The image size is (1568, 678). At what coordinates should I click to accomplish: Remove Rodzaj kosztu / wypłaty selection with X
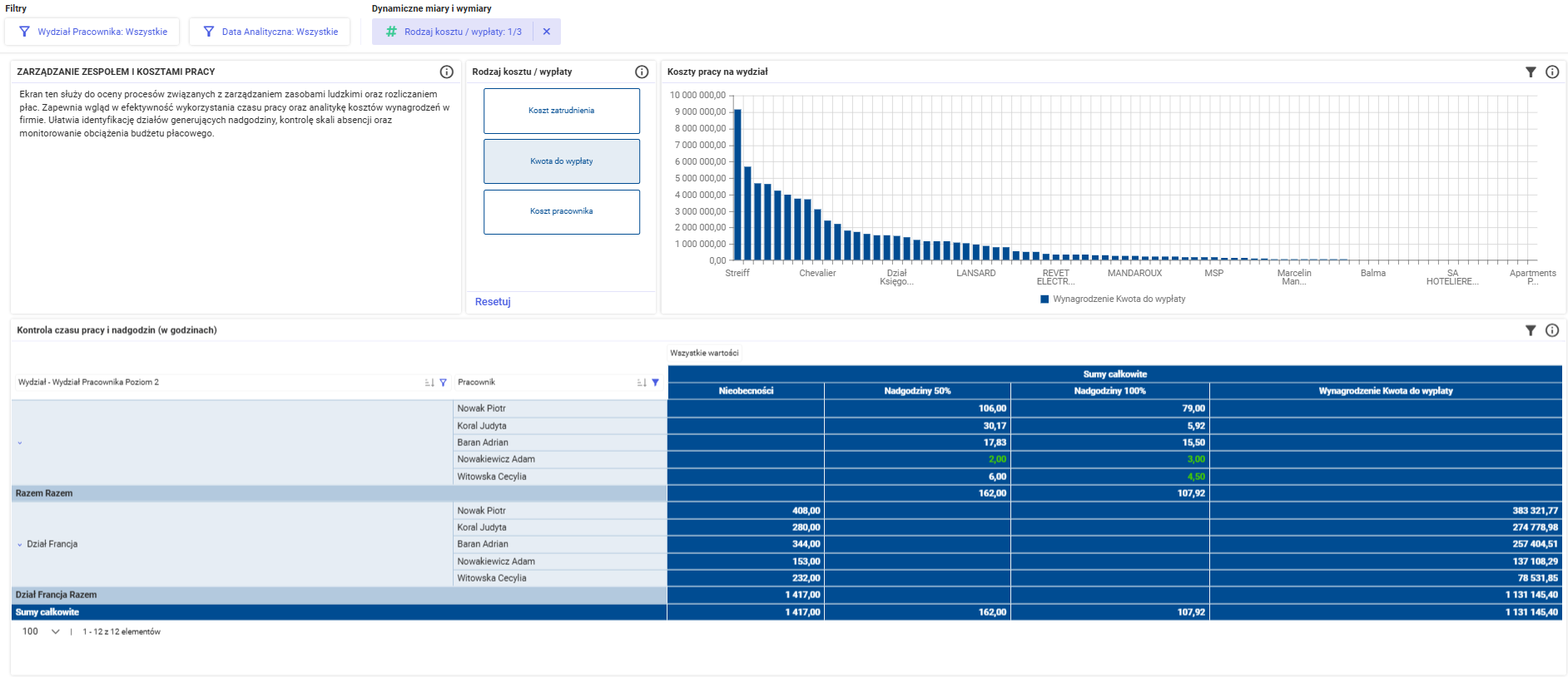[x=547, y=32]
